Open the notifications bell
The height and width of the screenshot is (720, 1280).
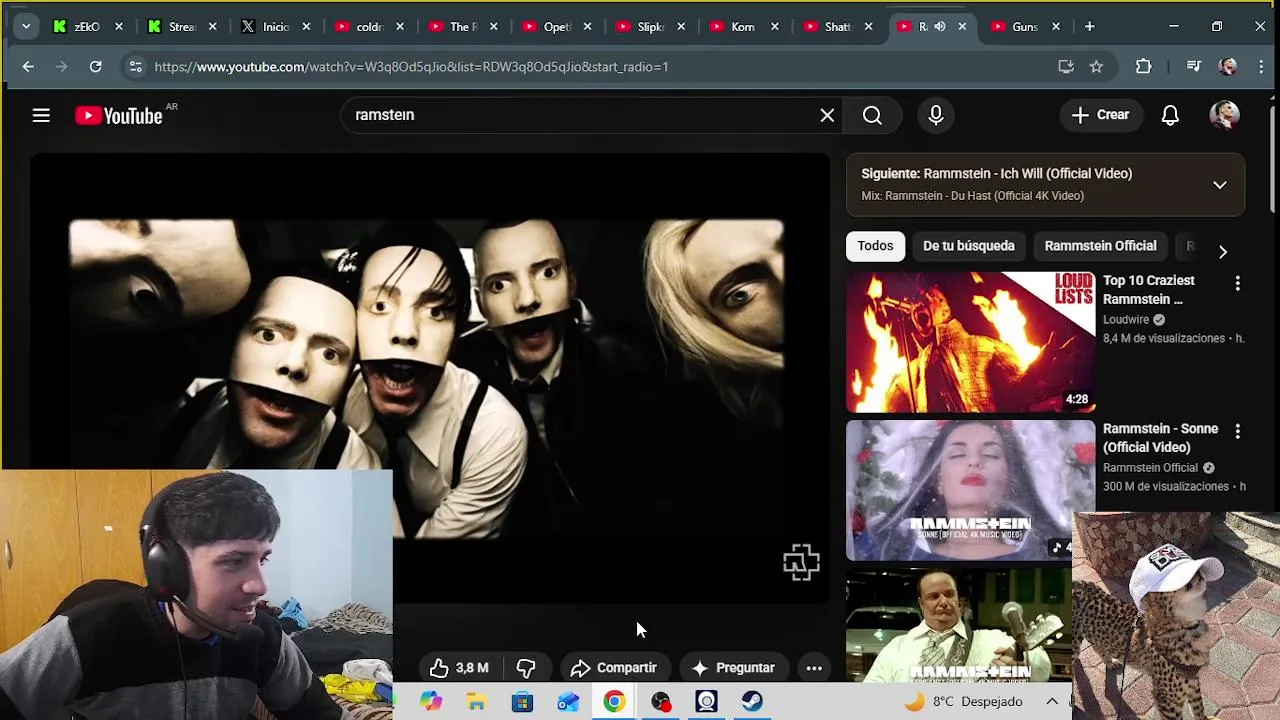click(x=1170, y=115)
